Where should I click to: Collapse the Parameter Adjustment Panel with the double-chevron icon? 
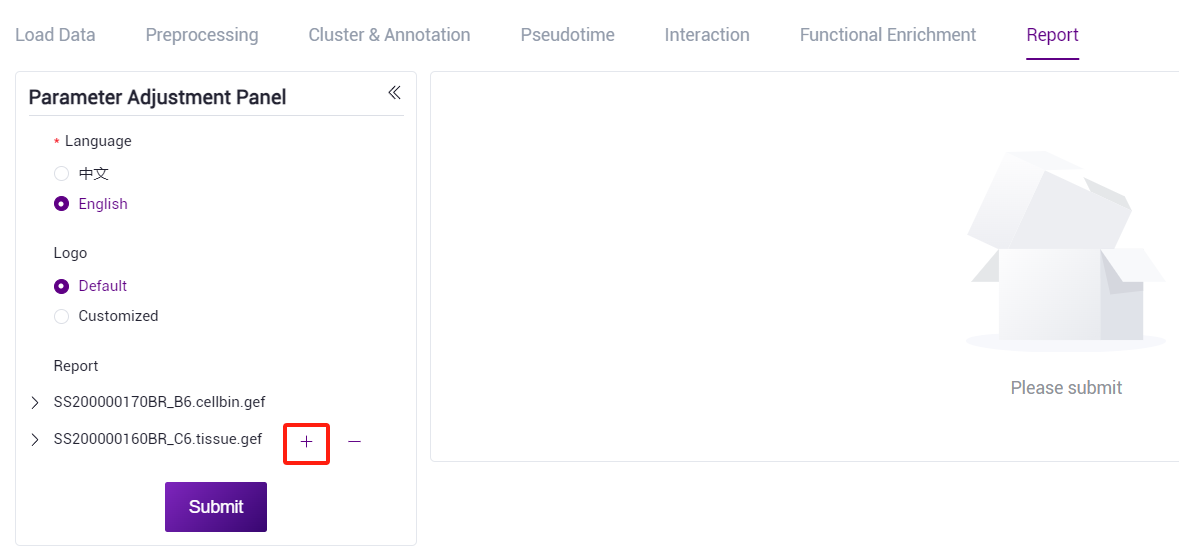[x=394, y=92]
